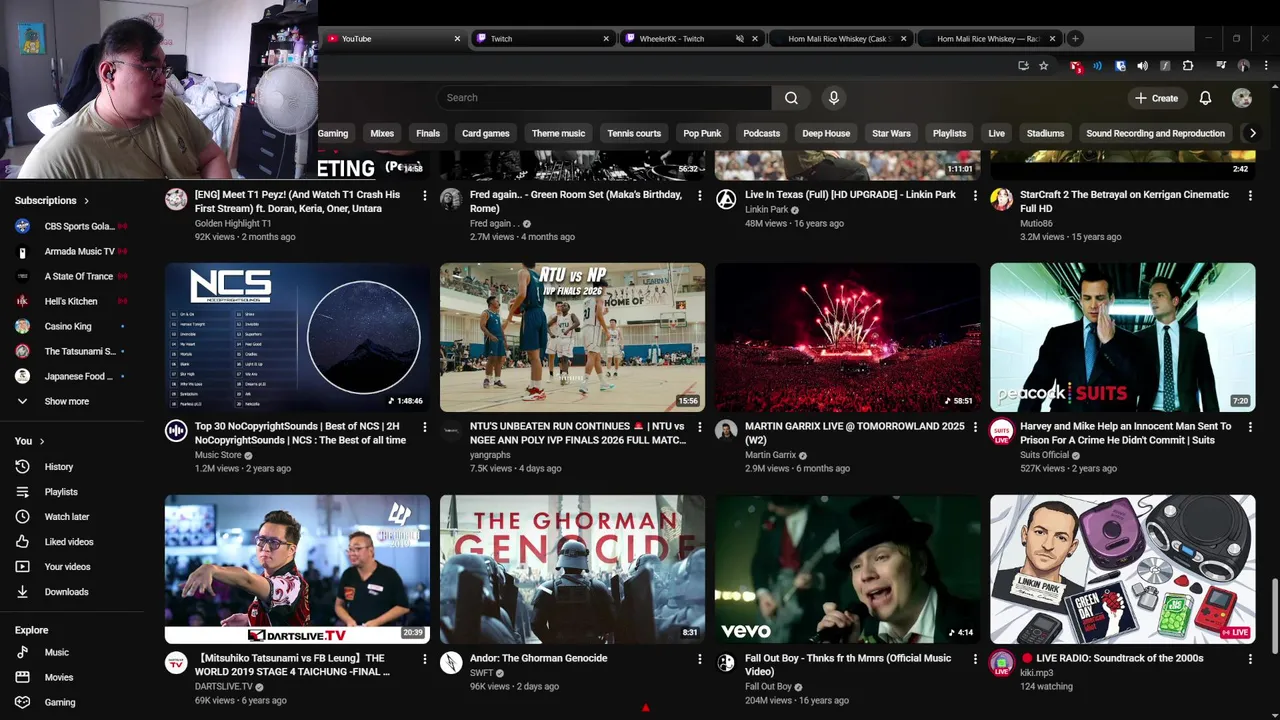Open options for Harvey and Mike Suits video
The image size is (1280, 720).
pyautogui.click(x=1250, y=427)
